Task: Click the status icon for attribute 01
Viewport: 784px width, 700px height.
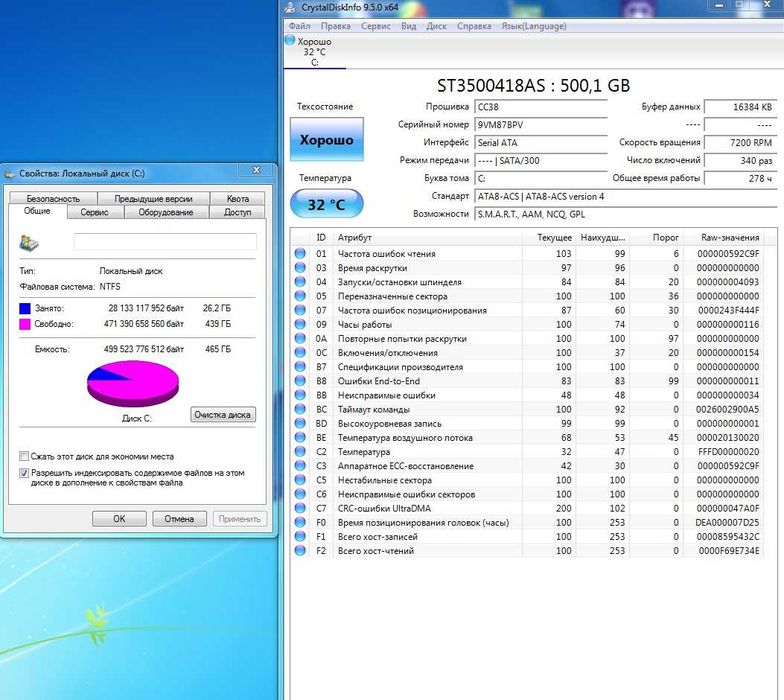Action: [300, 254]
